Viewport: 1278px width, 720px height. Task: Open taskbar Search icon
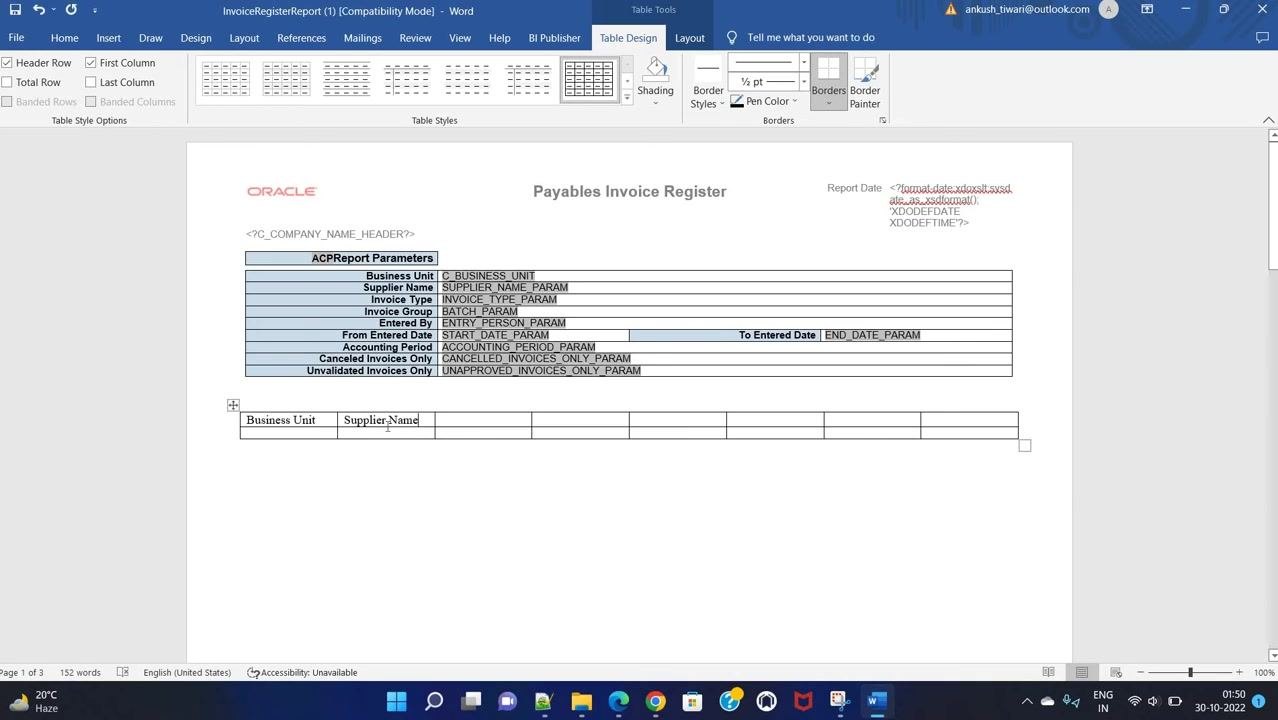(434, 702)
